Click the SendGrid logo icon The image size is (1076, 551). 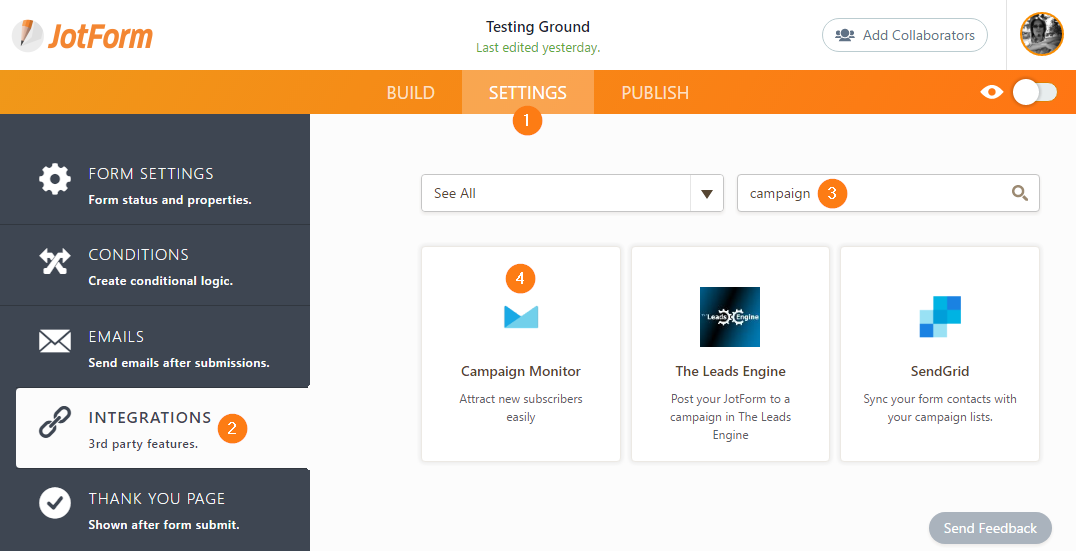(x=940, y=317)
